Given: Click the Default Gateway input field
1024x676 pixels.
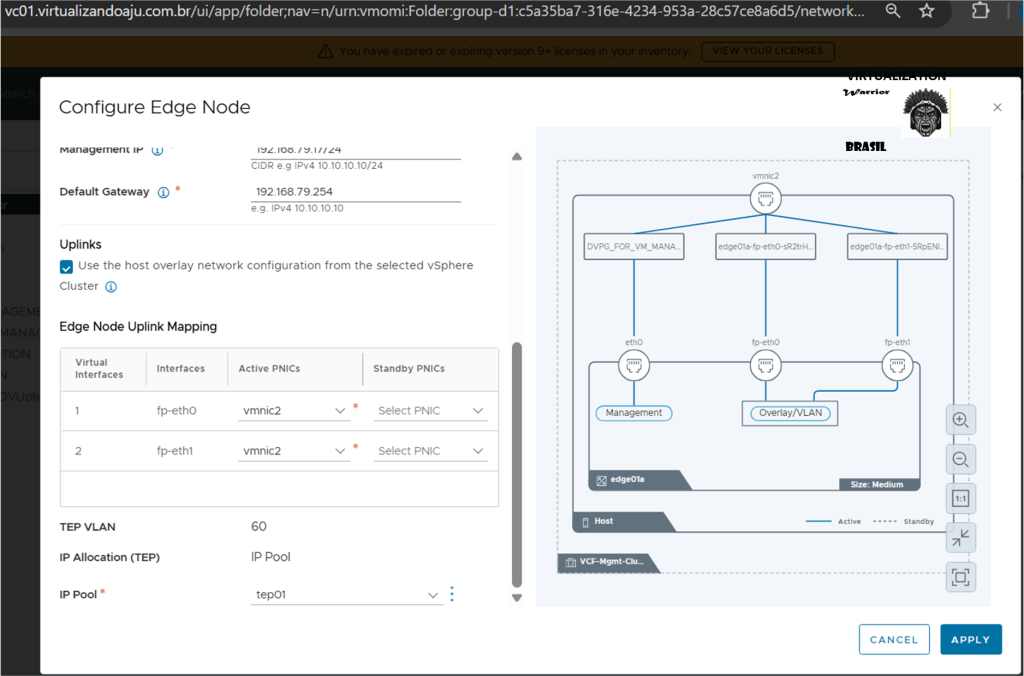Looking at the screenshot, I should [355, 191].
